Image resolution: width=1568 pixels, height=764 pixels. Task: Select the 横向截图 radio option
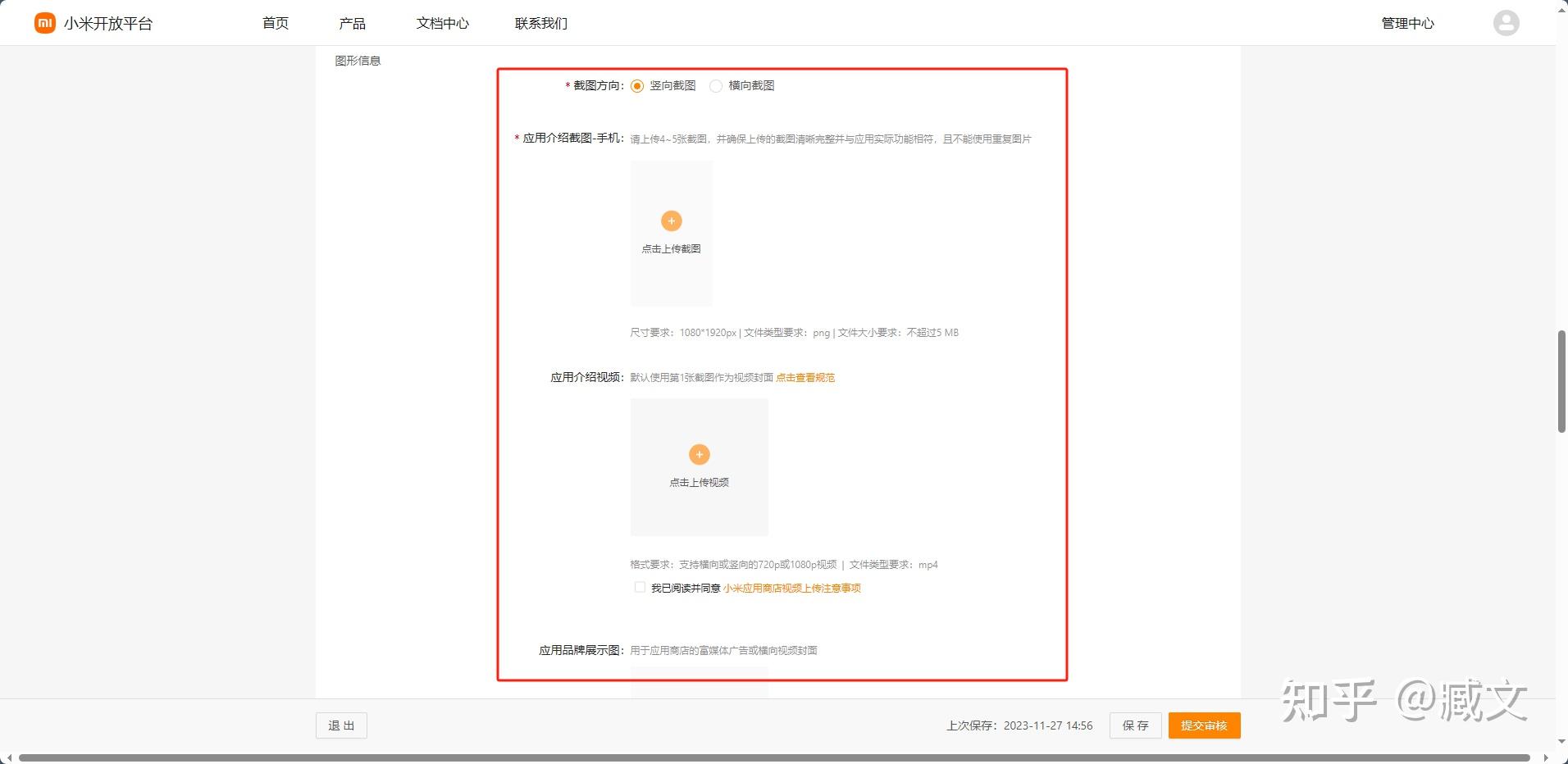pos(717,85)
